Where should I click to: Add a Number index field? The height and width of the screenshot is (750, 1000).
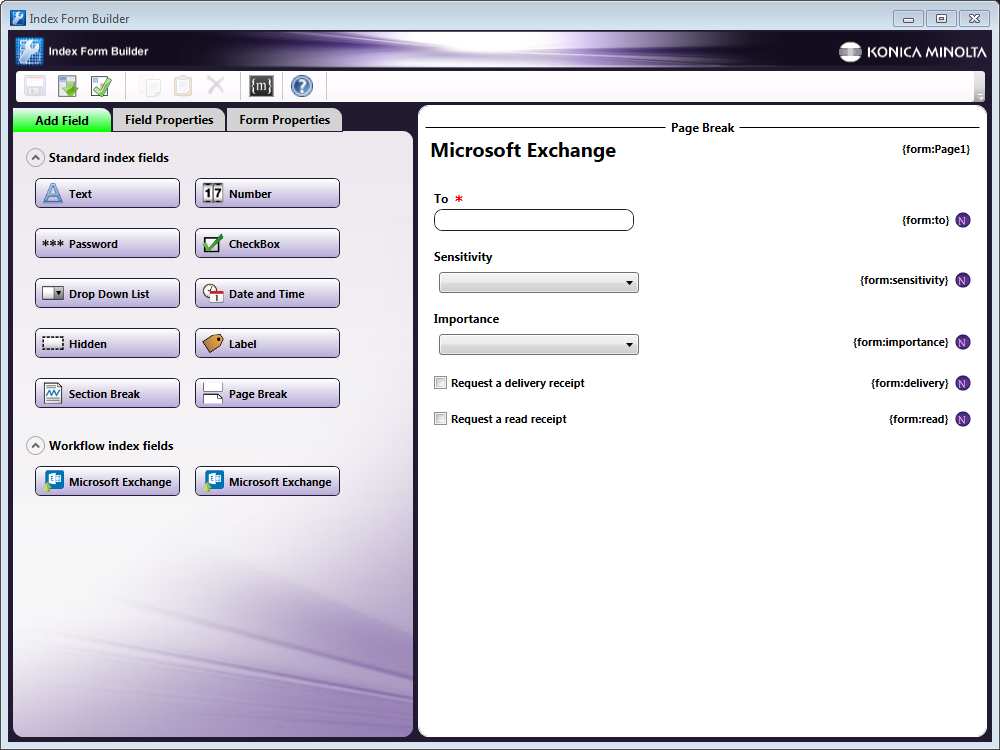pos(267,193)
